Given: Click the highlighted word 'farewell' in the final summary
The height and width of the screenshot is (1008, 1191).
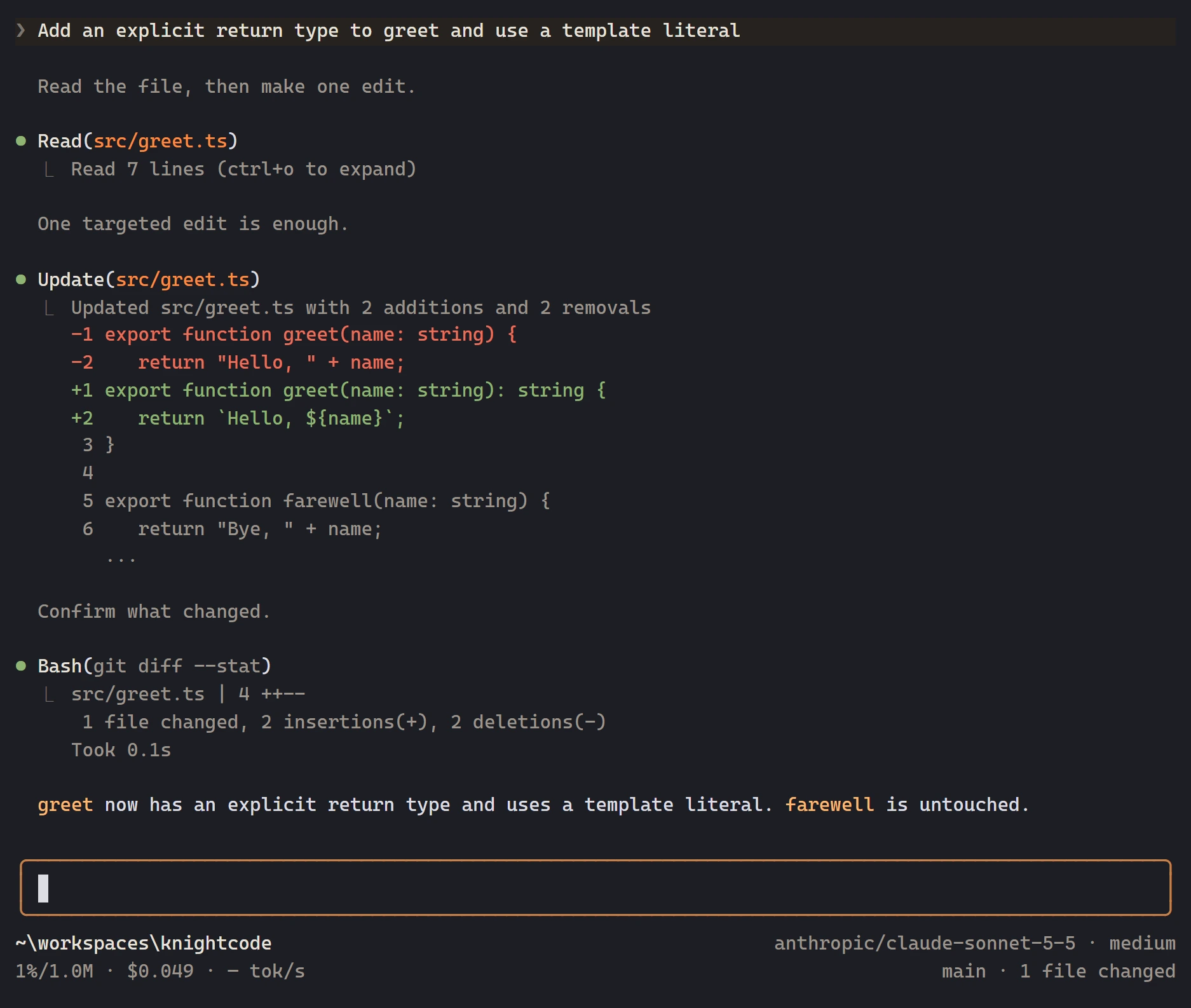Looking at the screenshot, I should click(x=829, y=805).
